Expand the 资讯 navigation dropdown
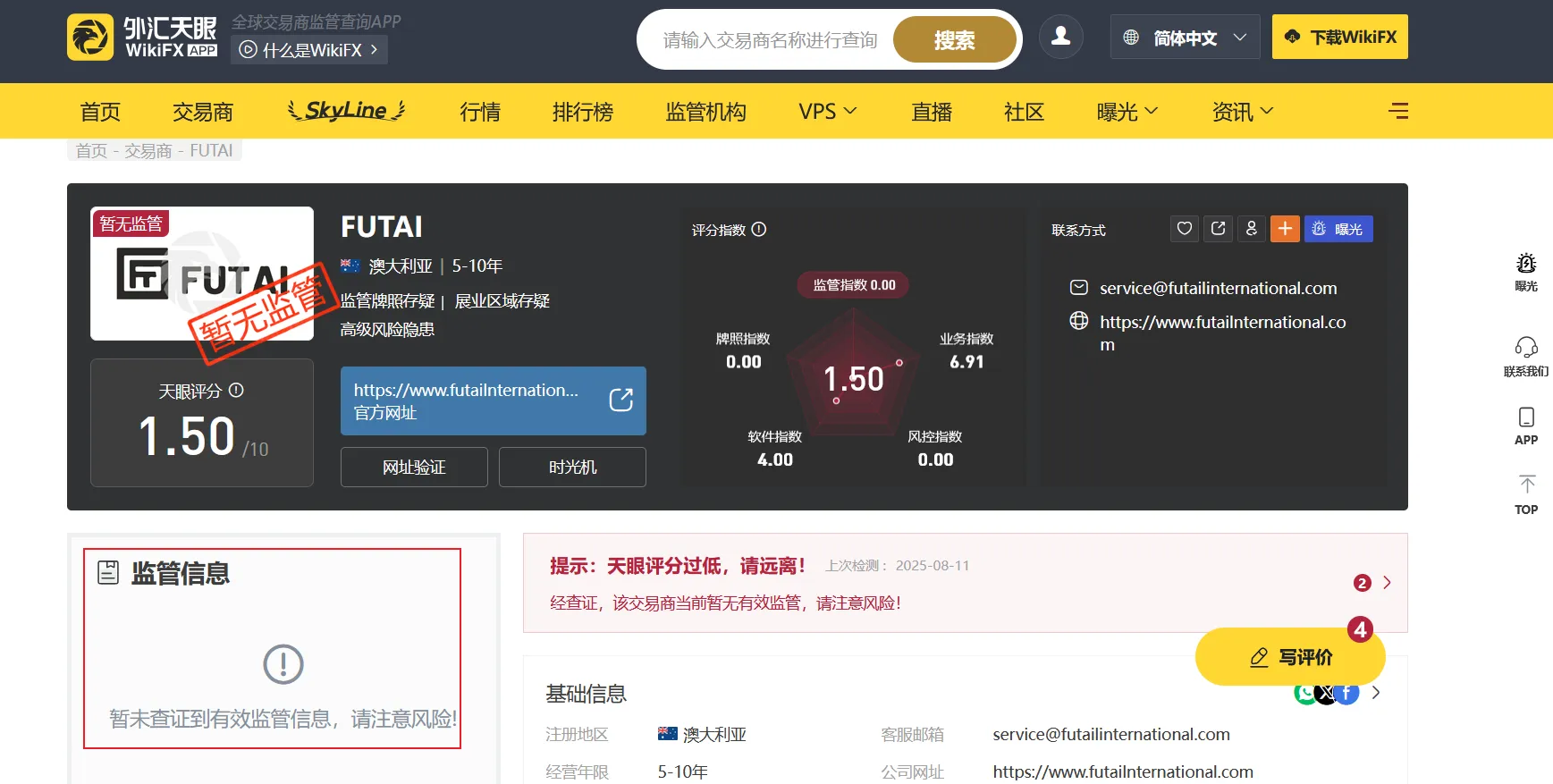The image size is (1553, 784). [x=1242, y=111]
